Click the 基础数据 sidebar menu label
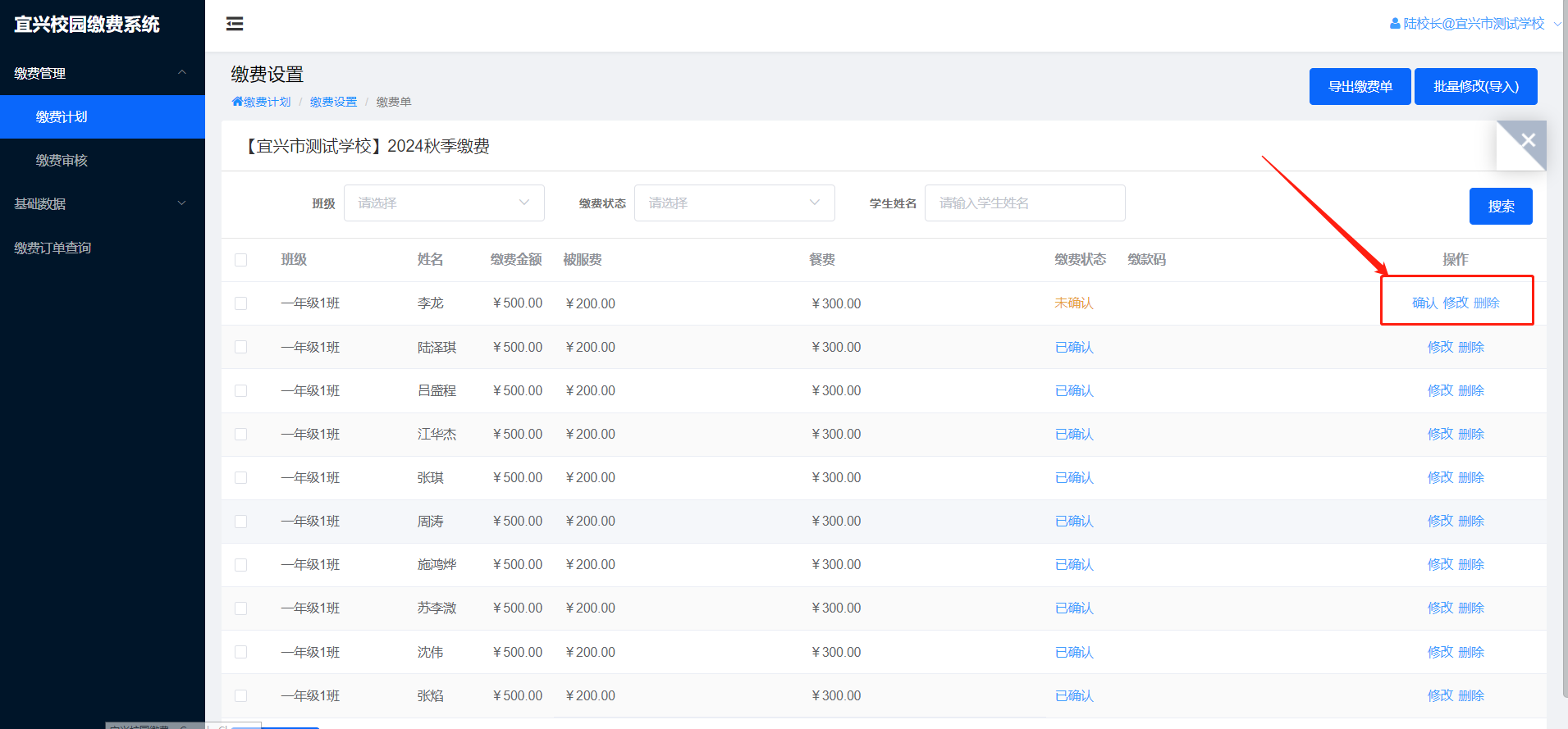 (x=40, y=203)
